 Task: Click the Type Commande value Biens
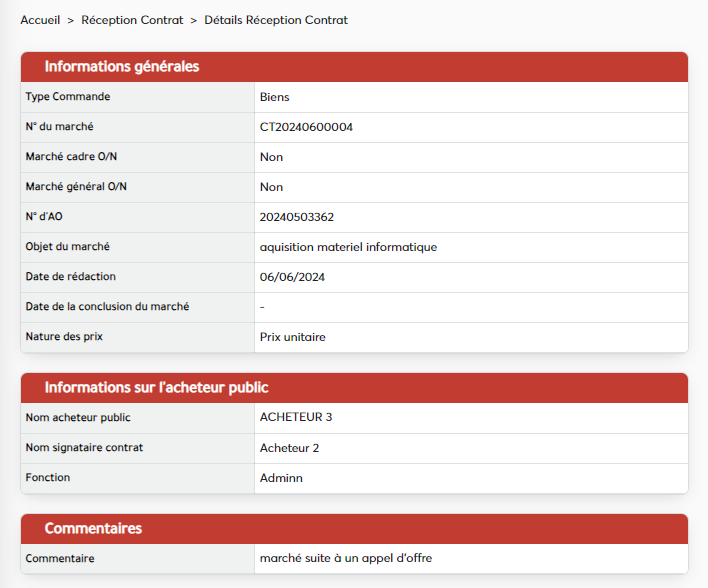point(274,97)
